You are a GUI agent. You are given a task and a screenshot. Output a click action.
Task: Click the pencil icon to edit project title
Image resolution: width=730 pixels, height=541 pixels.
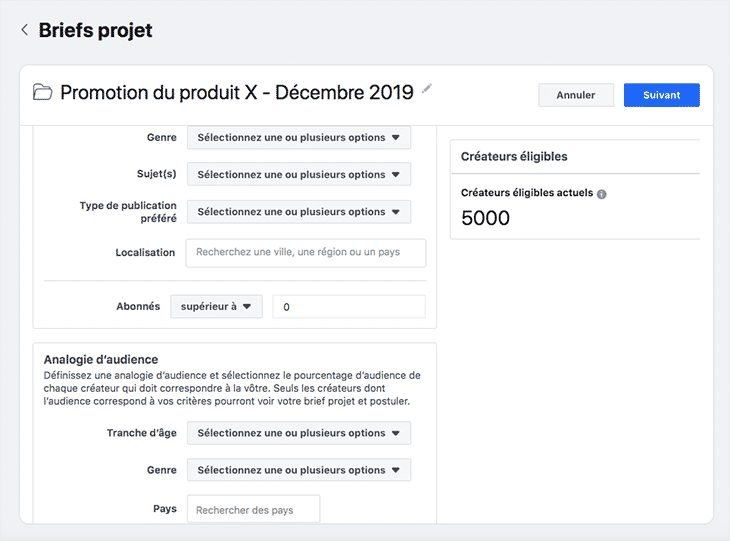[427, 90]
